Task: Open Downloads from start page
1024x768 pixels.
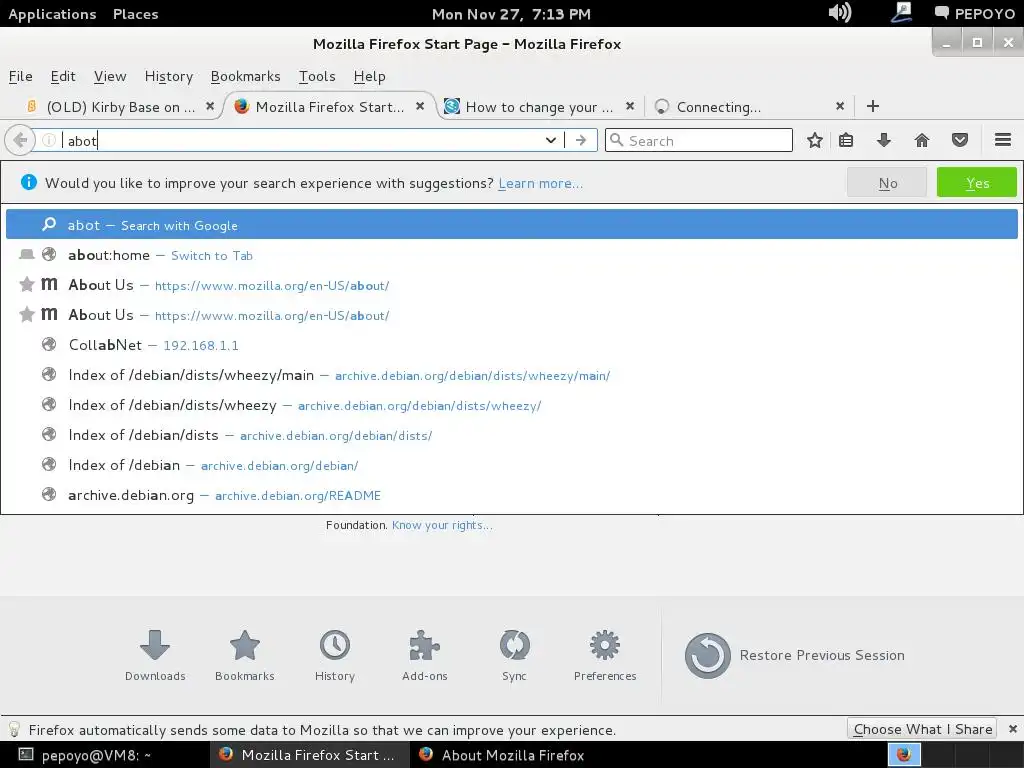Action: (155, 656)
